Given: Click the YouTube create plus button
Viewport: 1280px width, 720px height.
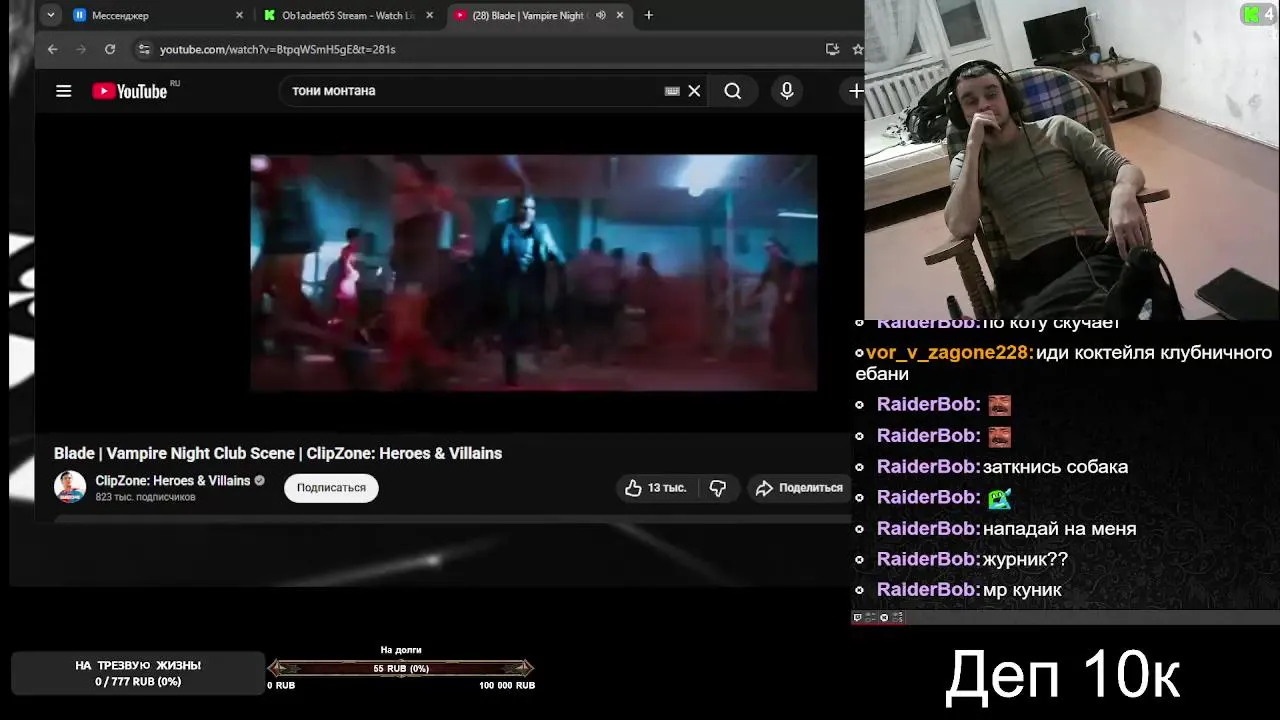Looking at the screenshot, I should tap(856, 91).
